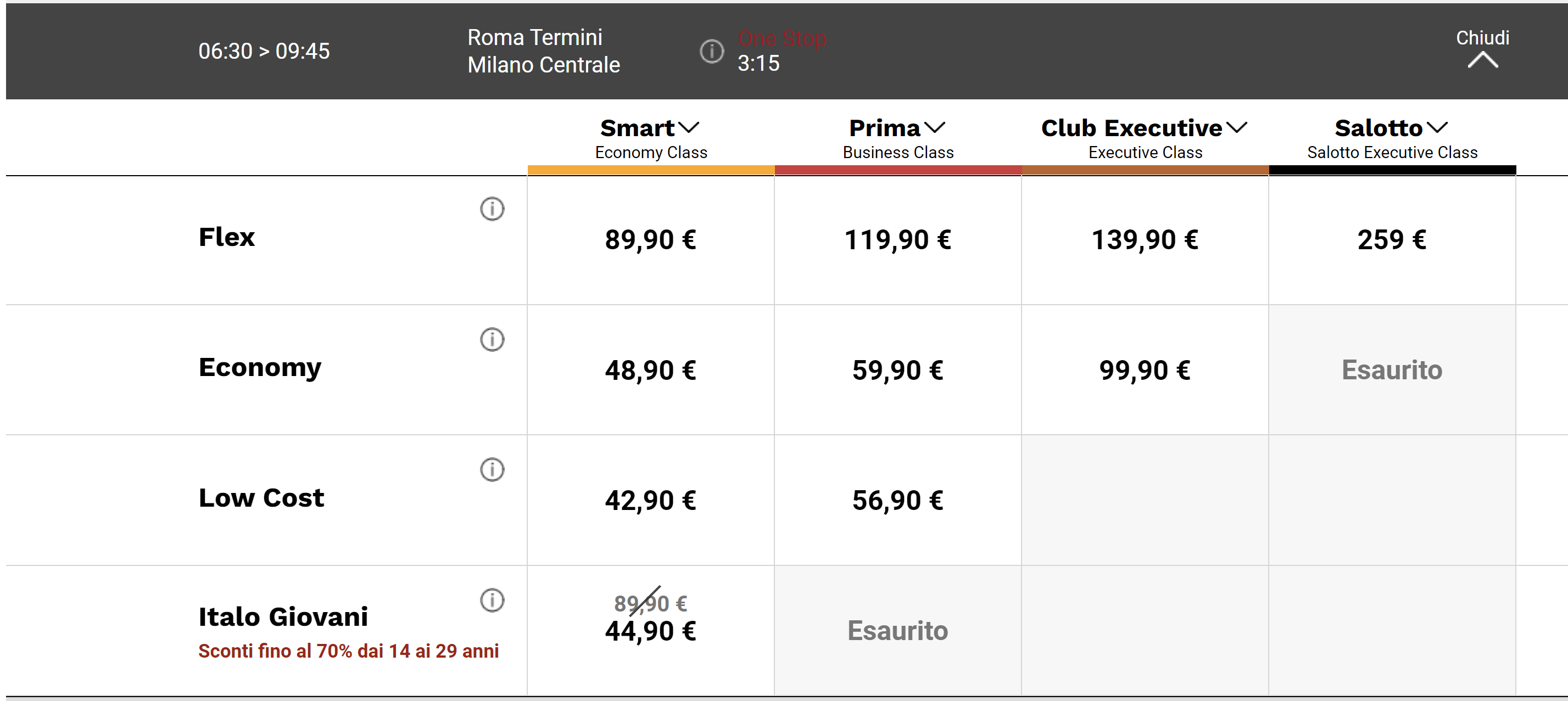Click Italo Giovani info icon

492,601
